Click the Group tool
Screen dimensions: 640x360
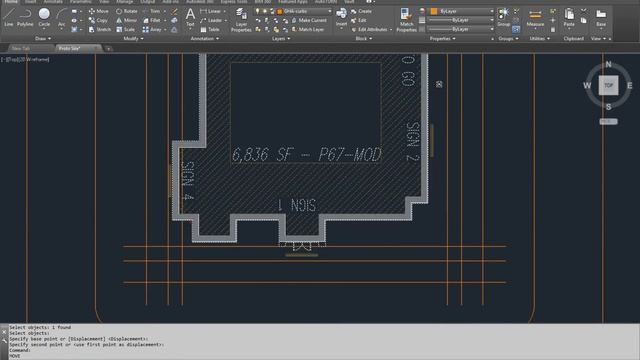tap(503, 18)
